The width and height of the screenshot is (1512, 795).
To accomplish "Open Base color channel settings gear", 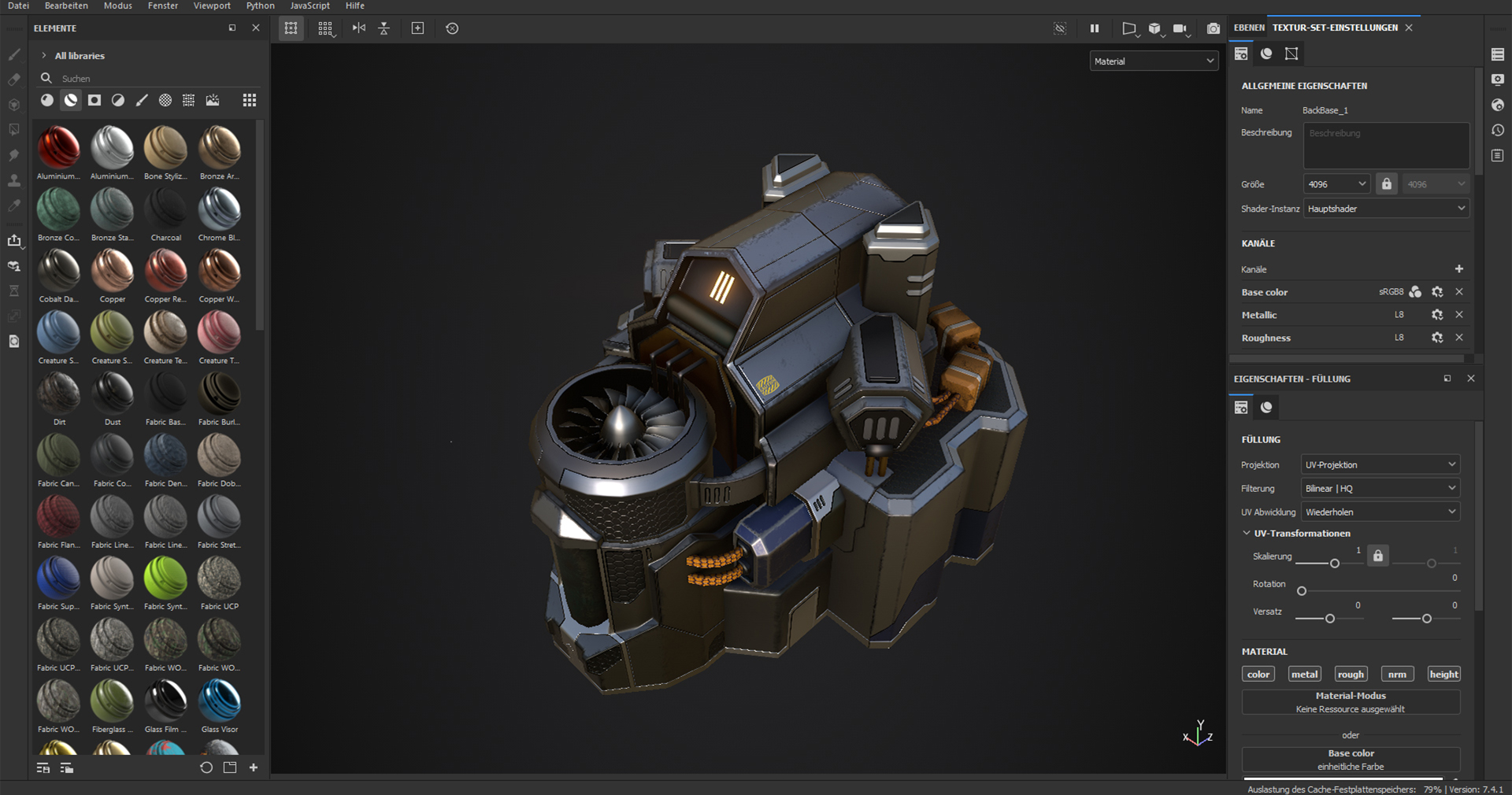I will point(1437,292).
